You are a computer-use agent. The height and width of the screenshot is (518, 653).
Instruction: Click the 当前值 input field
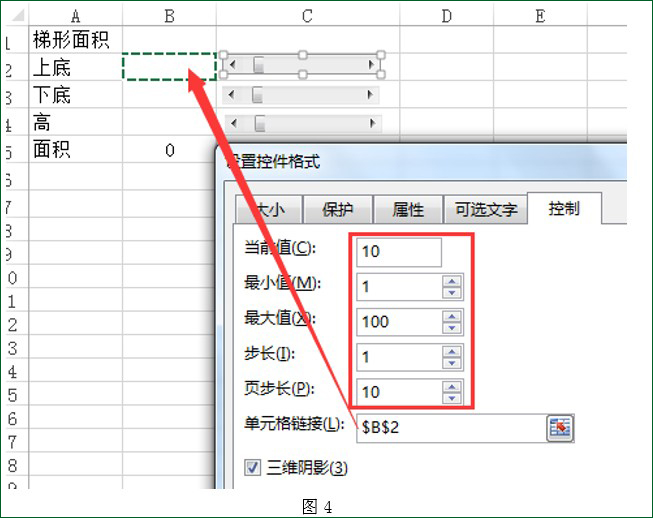pos(399,252)
